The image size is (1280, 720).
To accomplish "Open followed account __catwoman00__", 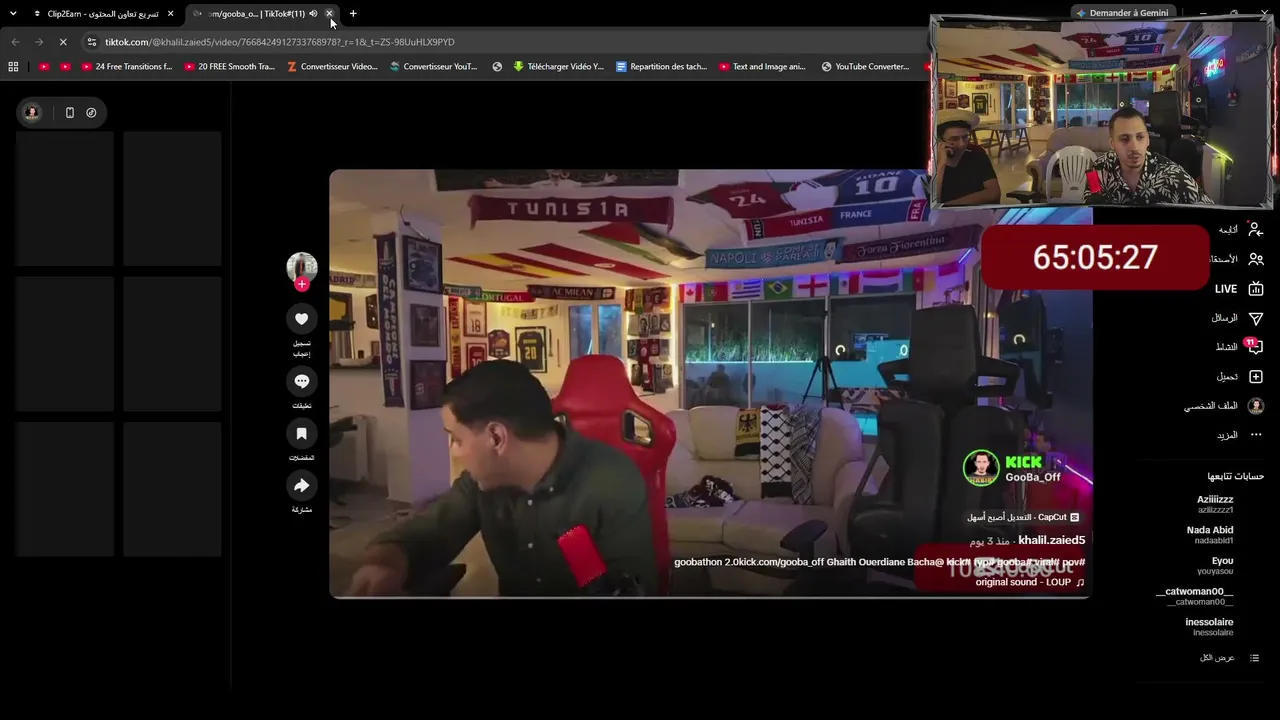I will [1195, 596].
